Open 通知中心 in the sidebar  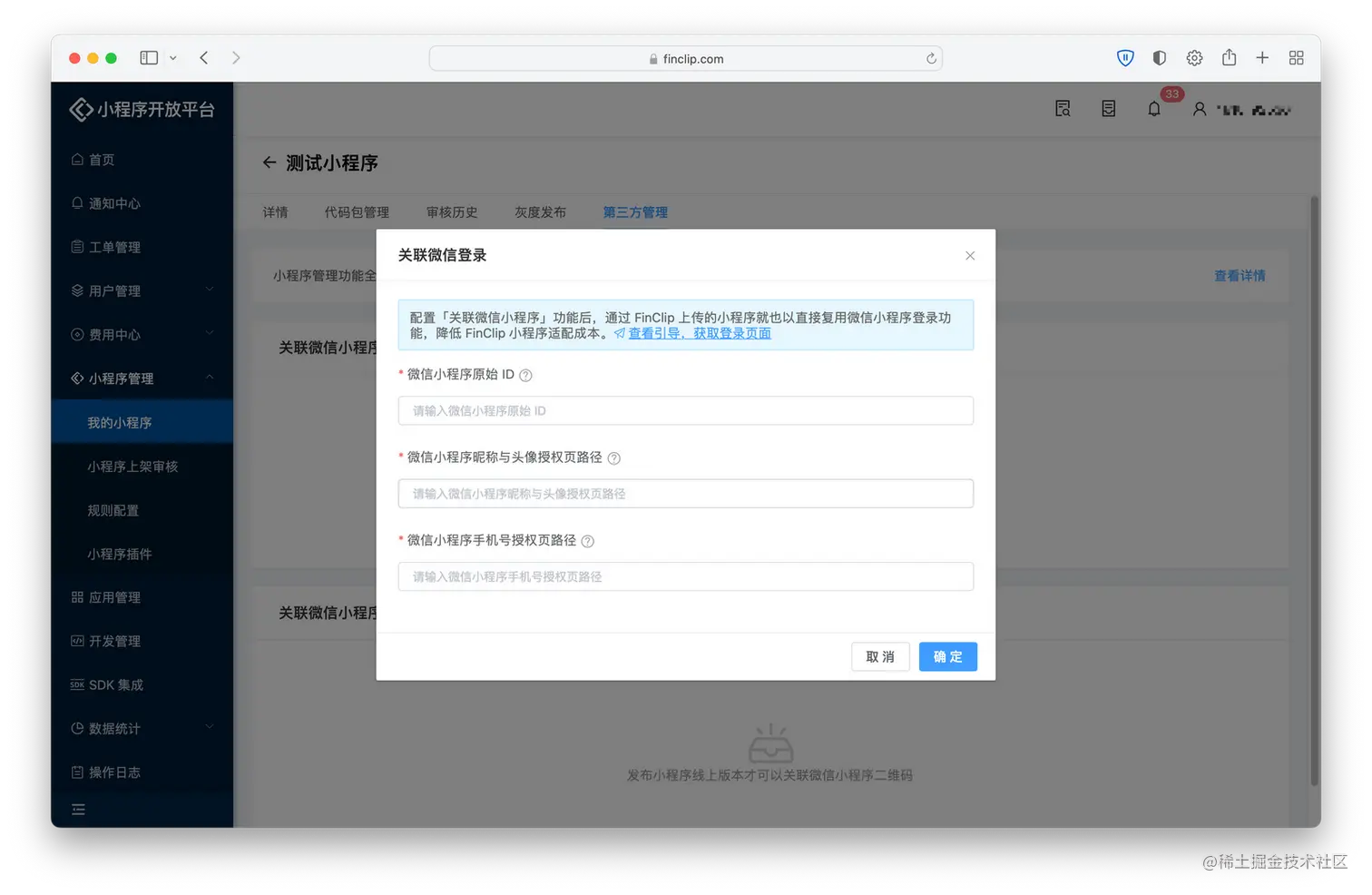(x=142, y=203)
